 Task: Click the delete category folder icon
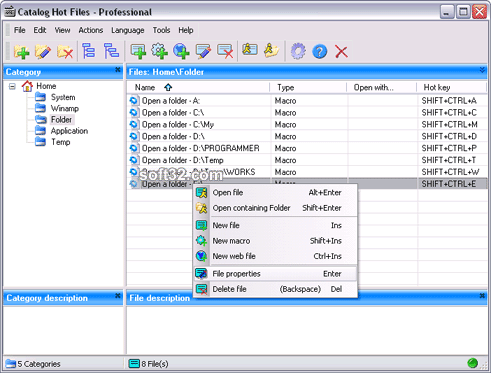(x=65, y=52)
